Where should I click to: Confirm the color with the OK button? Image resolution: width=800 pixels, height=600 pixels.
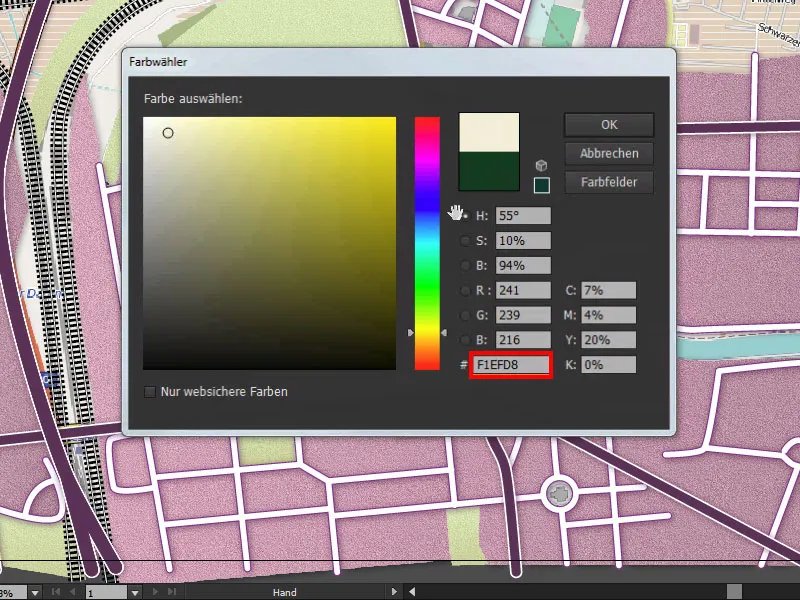(609, 124)
